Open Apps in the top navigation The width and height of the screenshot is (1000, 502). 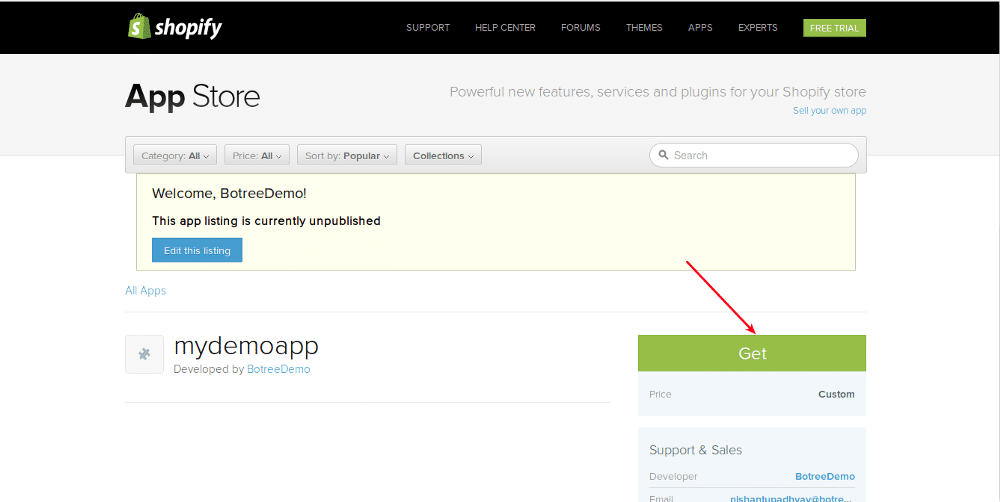click(700, 27)
